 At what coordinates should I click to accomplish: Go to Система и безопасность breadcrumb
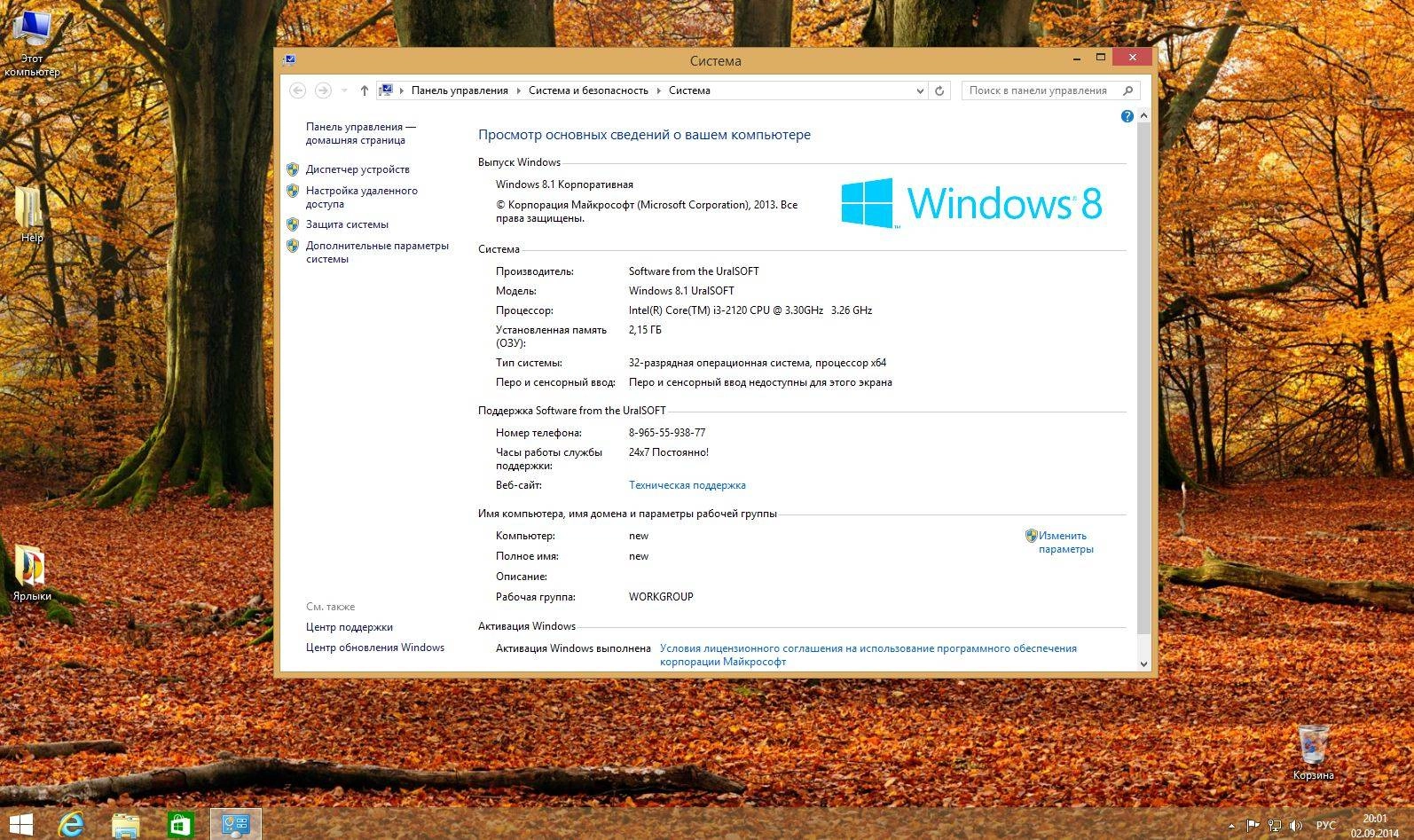coord(588,90)
